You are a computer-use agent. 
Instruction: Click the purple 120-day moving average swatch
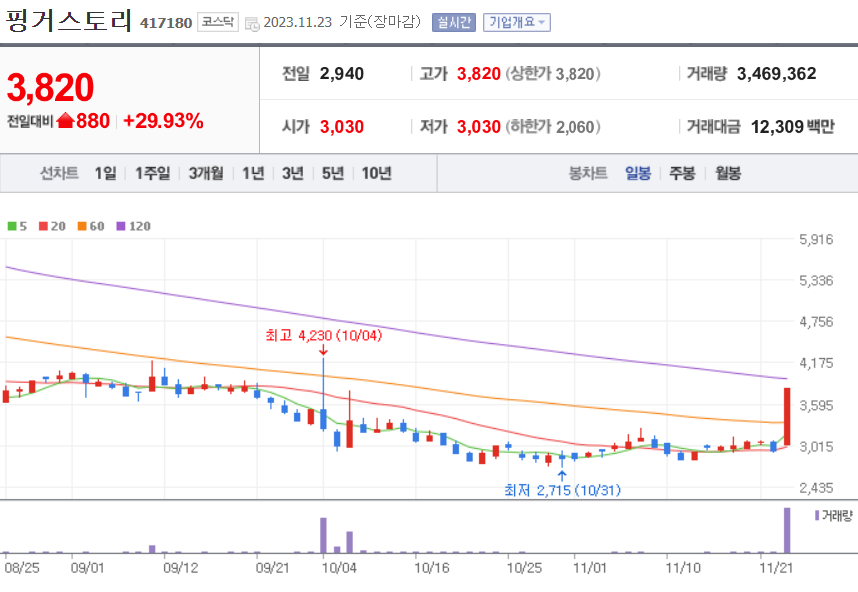(121, 226)
